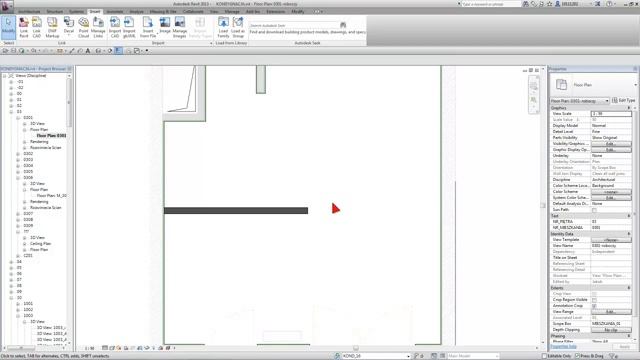Toggle the Sun Path checkbox
640x360 pixels.
594,210
